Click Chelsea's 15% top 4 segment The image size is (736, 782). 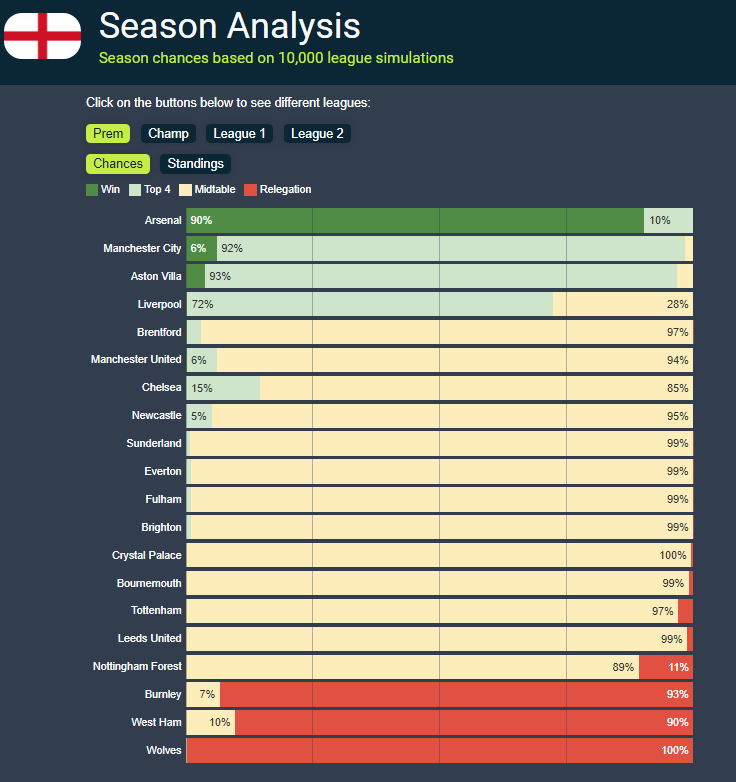point(224,388)
